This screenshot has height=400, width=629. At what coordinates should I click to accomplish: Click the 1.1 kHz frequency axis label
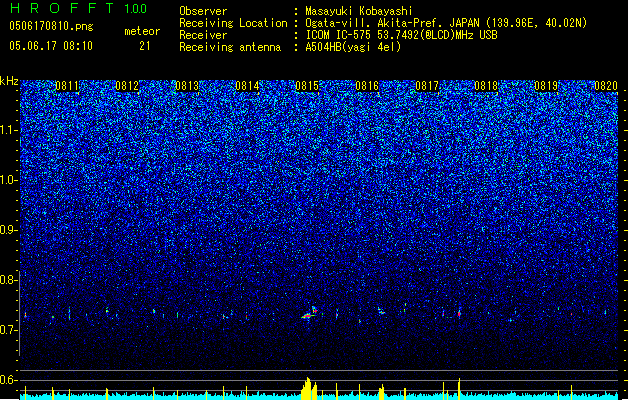click(x=8, y=130)
